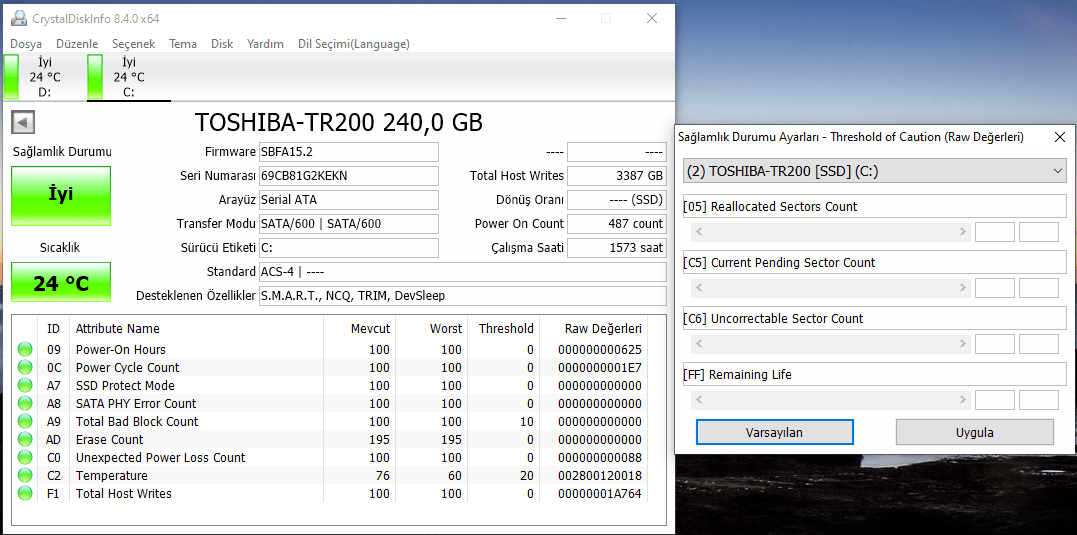Click the SSD Protect Mode status orb
Viewport: 1077px width, 535px height.
point(25,386)
